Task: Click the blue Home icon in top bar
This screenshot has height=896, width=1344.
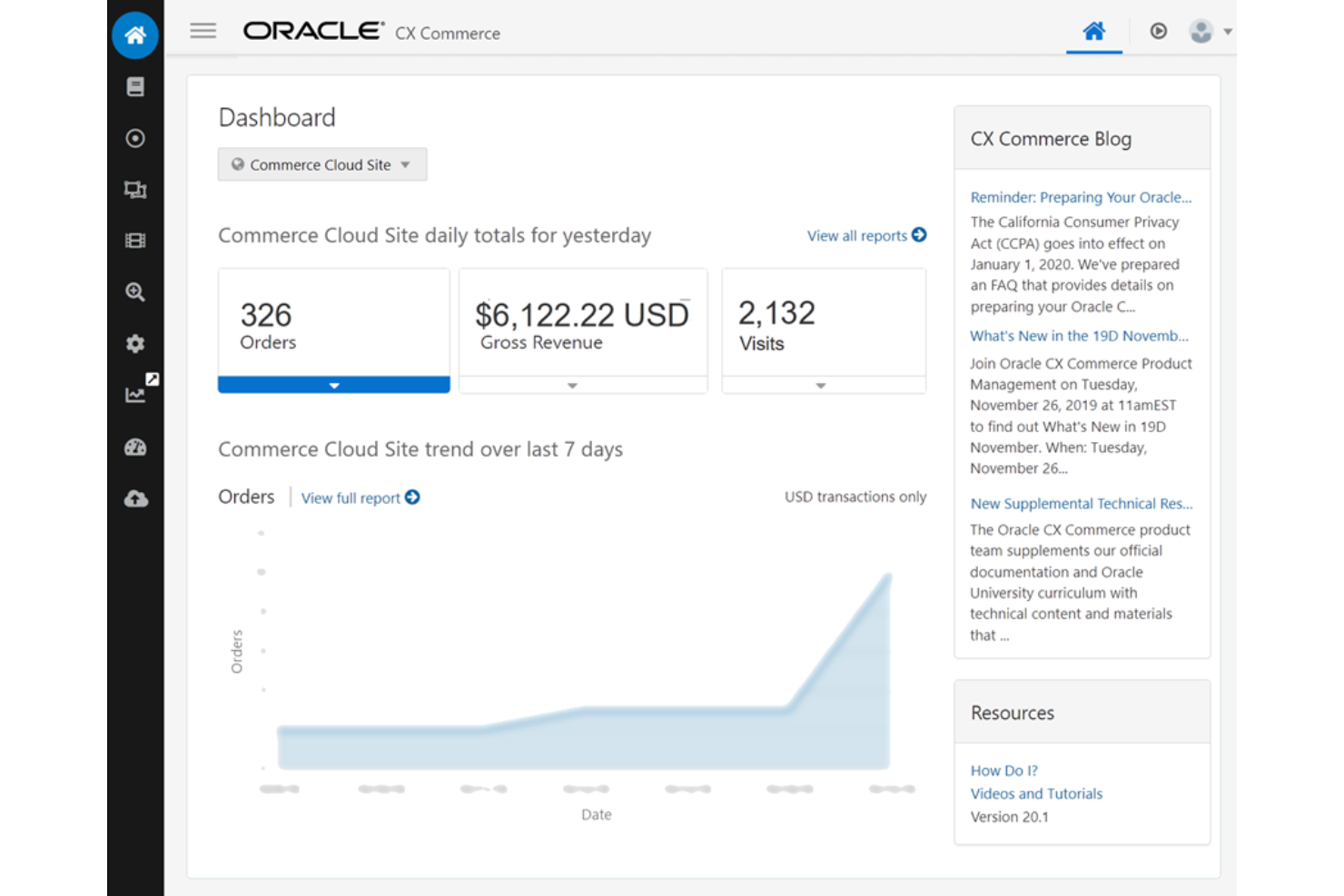Action: pyautogui.click(x=1094, y=32)
